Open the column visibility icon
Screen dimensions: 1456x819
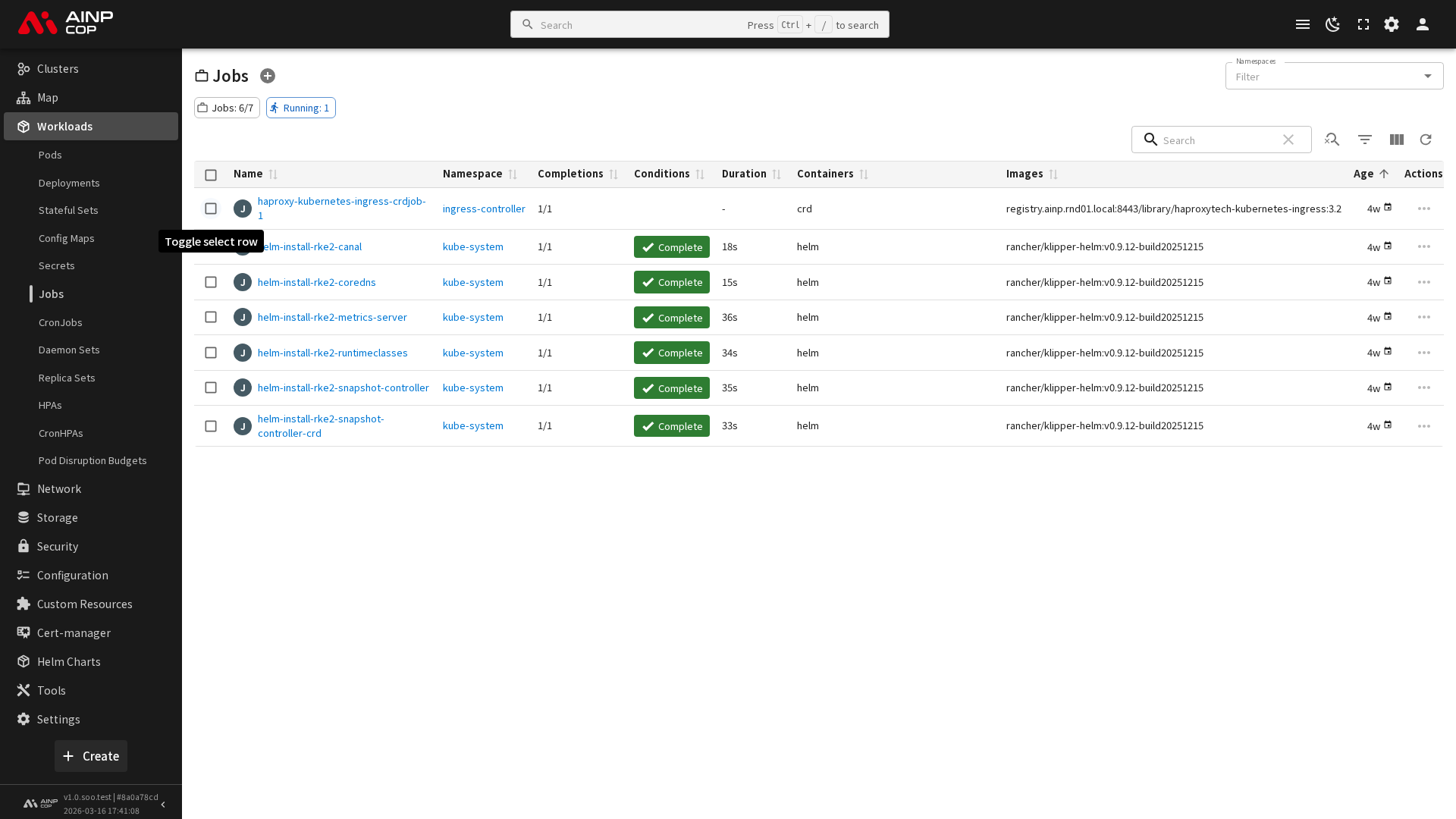(x=1396, y=140)
